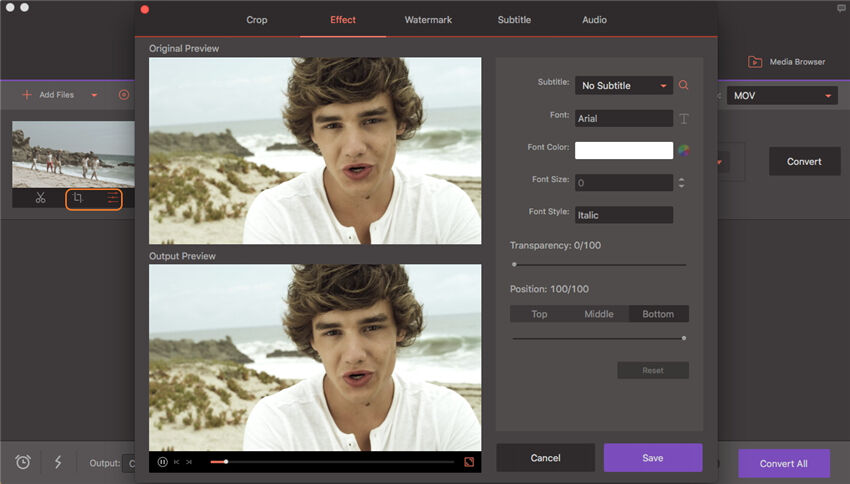This screenshot has height=484, width=850.
Task: Click the font picker T icon
Action: click(x=684, y=119)
